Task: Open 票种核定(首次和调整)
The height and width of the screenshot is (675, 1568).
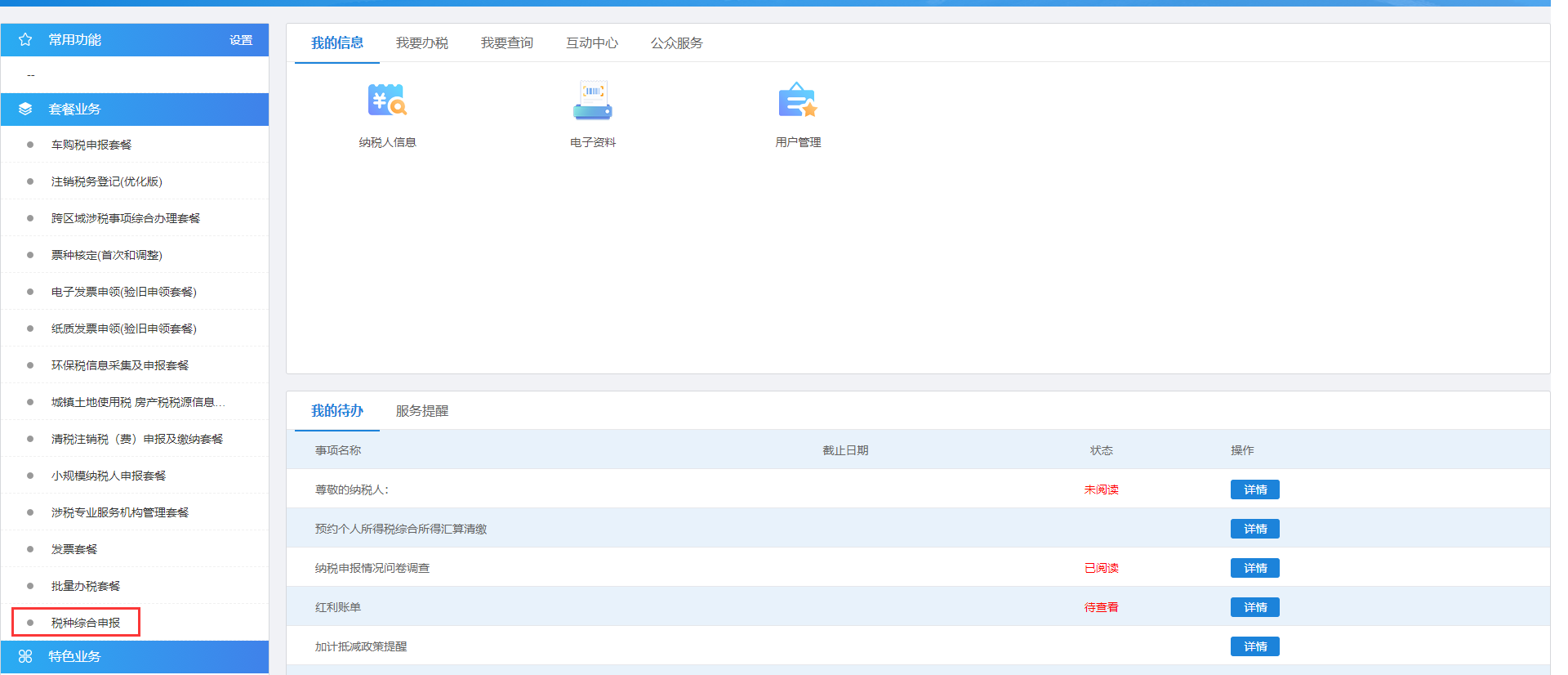Action: tap(107, 255)
